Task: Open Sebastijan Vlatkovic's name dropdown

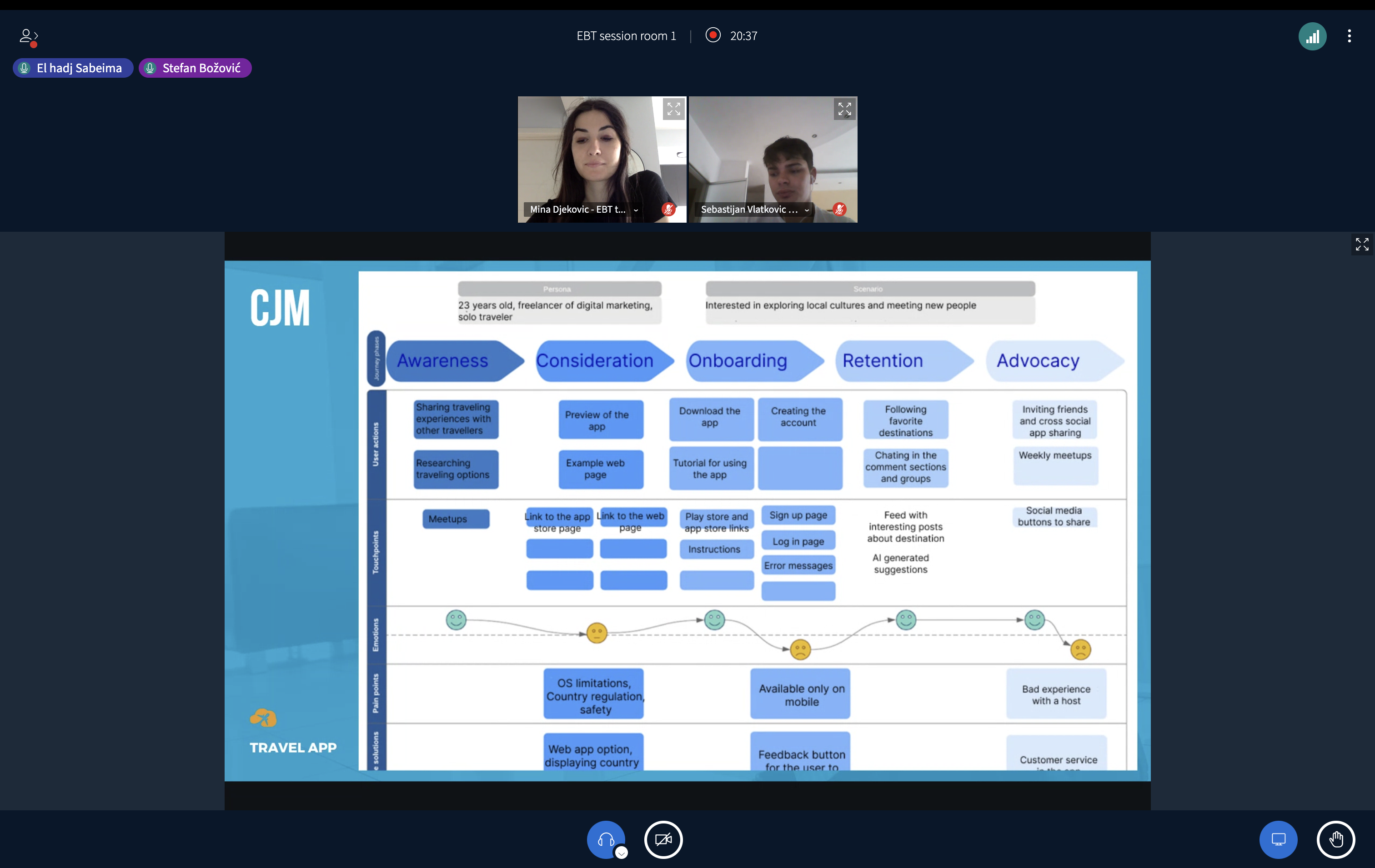Action: click(806, 210)
